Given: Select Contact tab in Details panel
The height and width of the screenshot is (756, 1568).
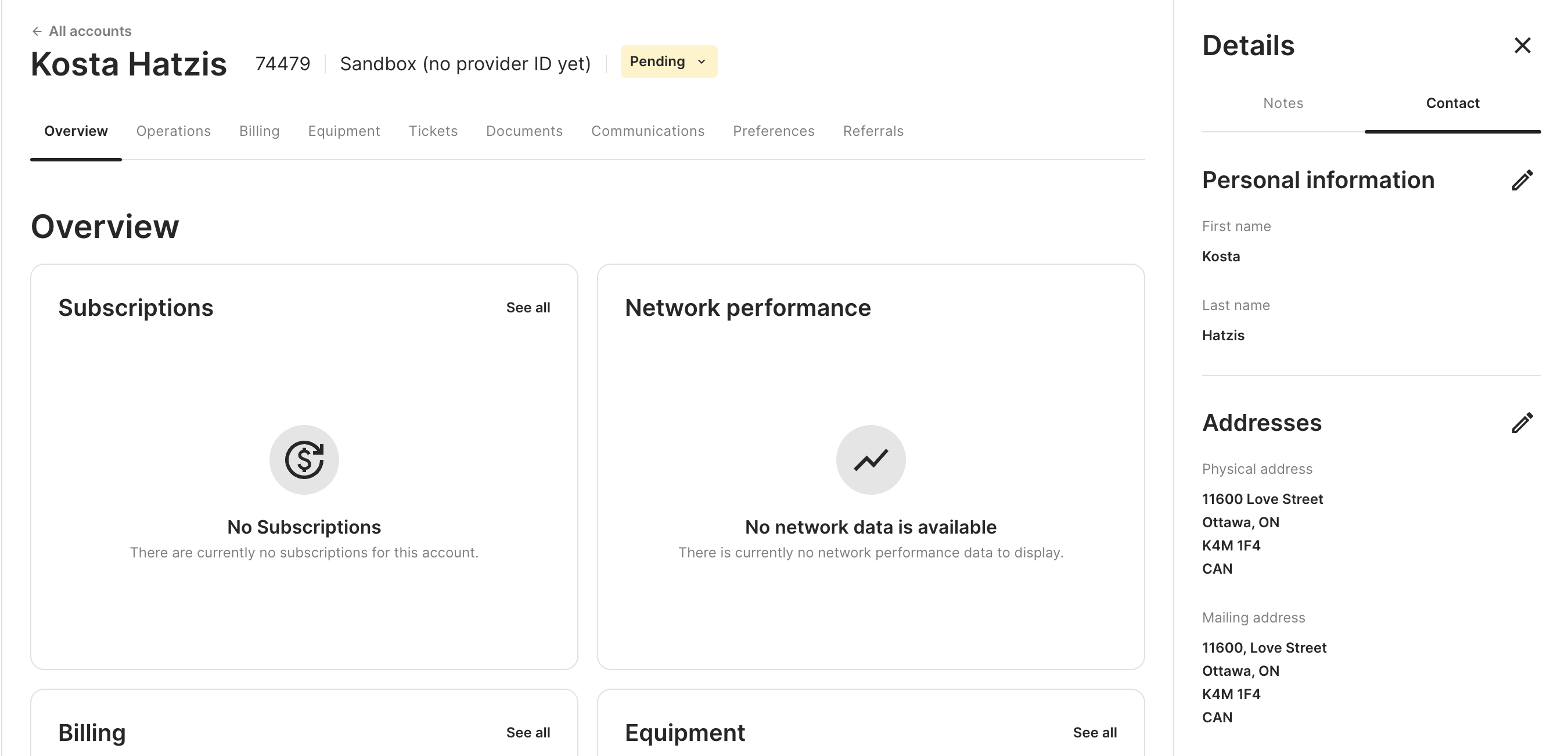Looking at the screenshot, I should [x=1452, y=103].
